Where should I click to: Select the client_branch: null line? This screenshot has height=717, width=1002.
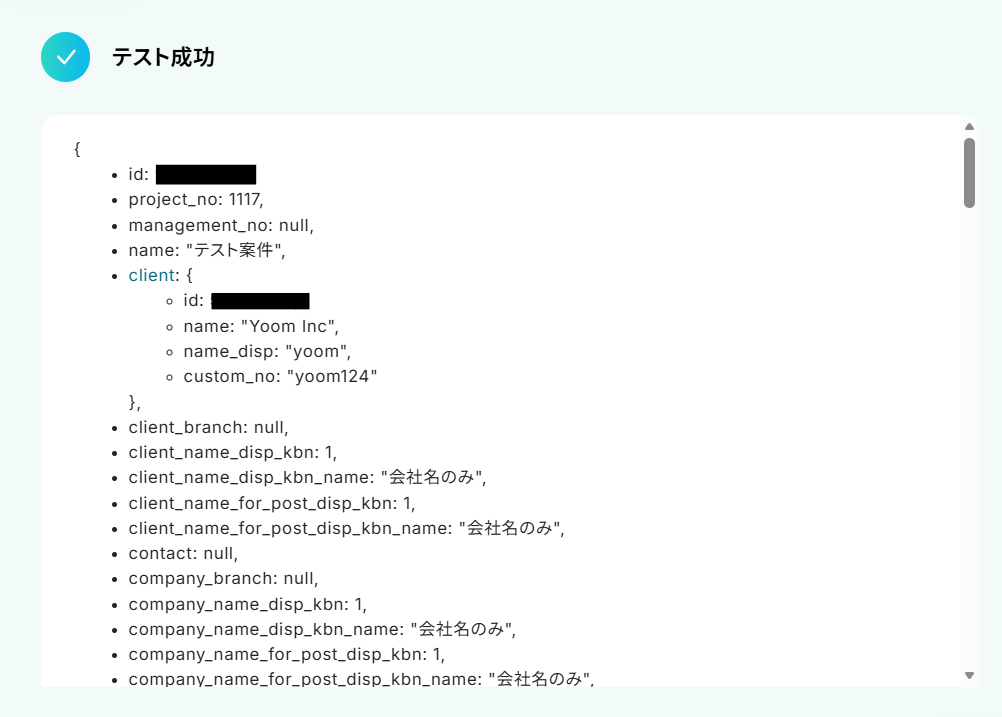point(208,428)
